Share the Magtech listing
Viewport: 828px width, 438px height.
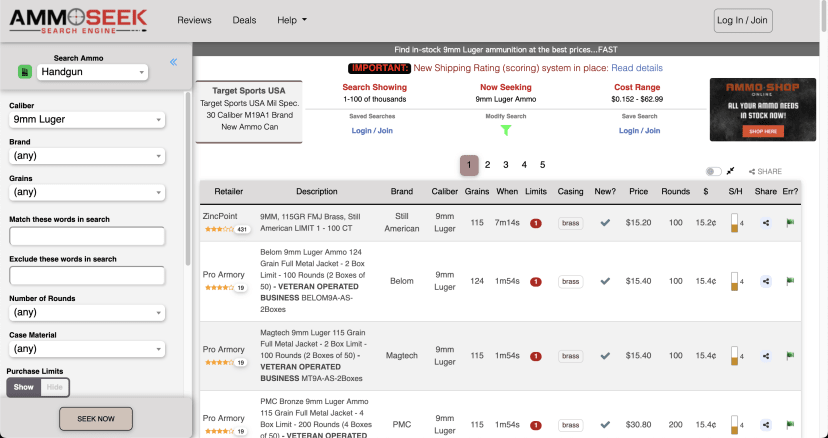766,356
